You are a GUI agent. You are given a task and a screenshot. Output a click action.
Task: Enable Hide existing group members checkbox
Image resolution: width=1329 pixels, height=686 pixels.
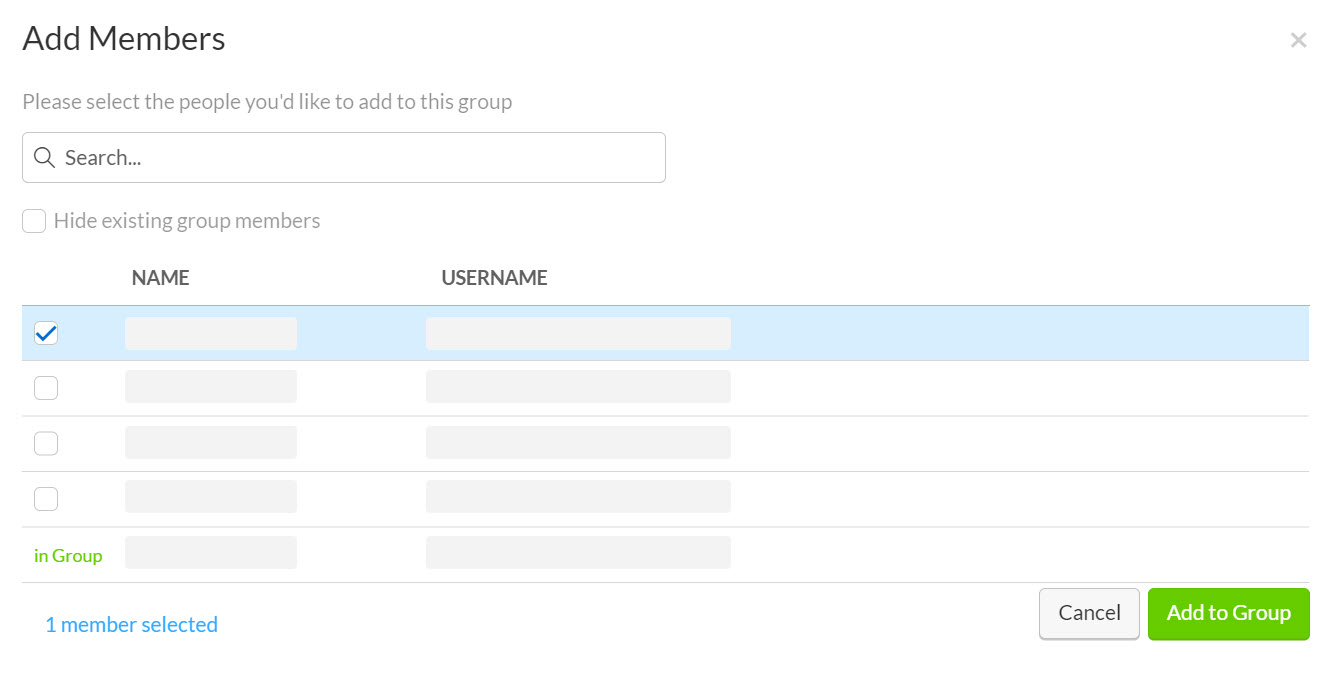(34, 221)
